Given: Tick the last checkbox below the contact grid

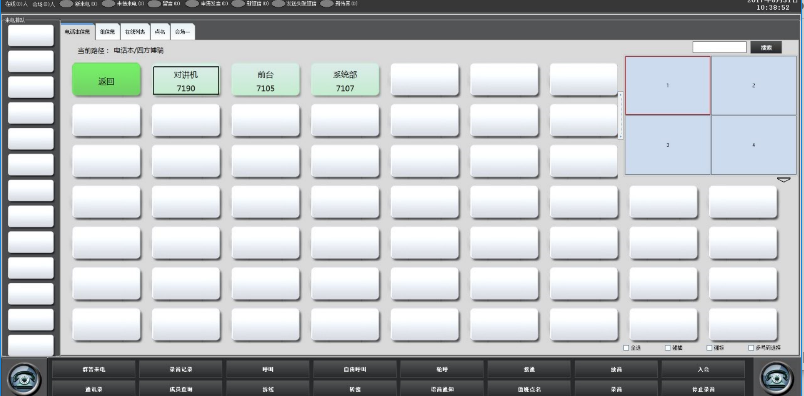Looking at the screenshot, I should 751,348.
